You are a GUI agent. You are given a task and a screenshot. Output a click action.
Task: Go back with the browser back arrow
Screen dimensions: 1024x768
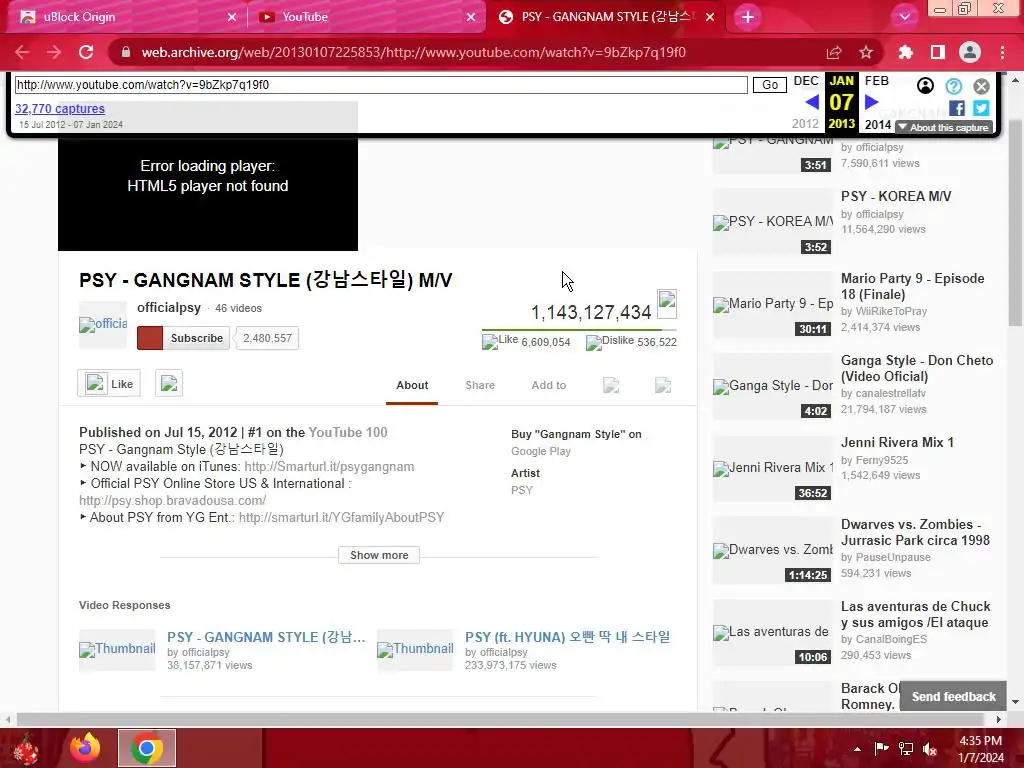point(22,52)
